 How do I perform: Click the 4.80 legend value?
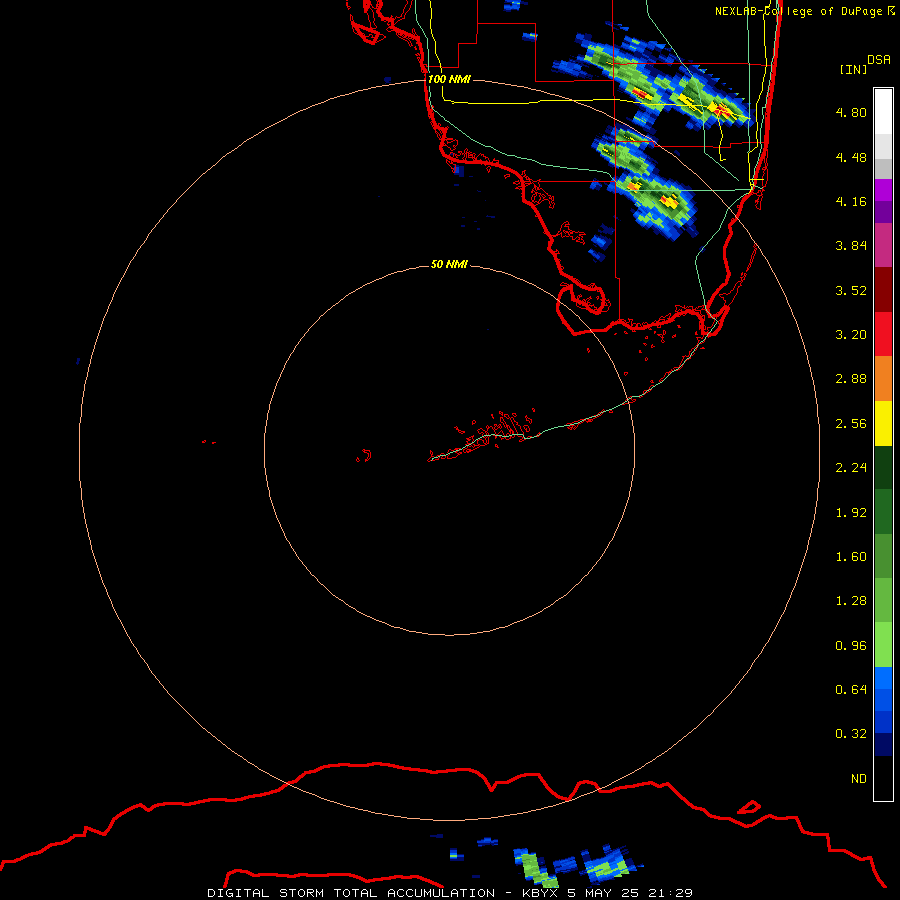coord(851,112)
